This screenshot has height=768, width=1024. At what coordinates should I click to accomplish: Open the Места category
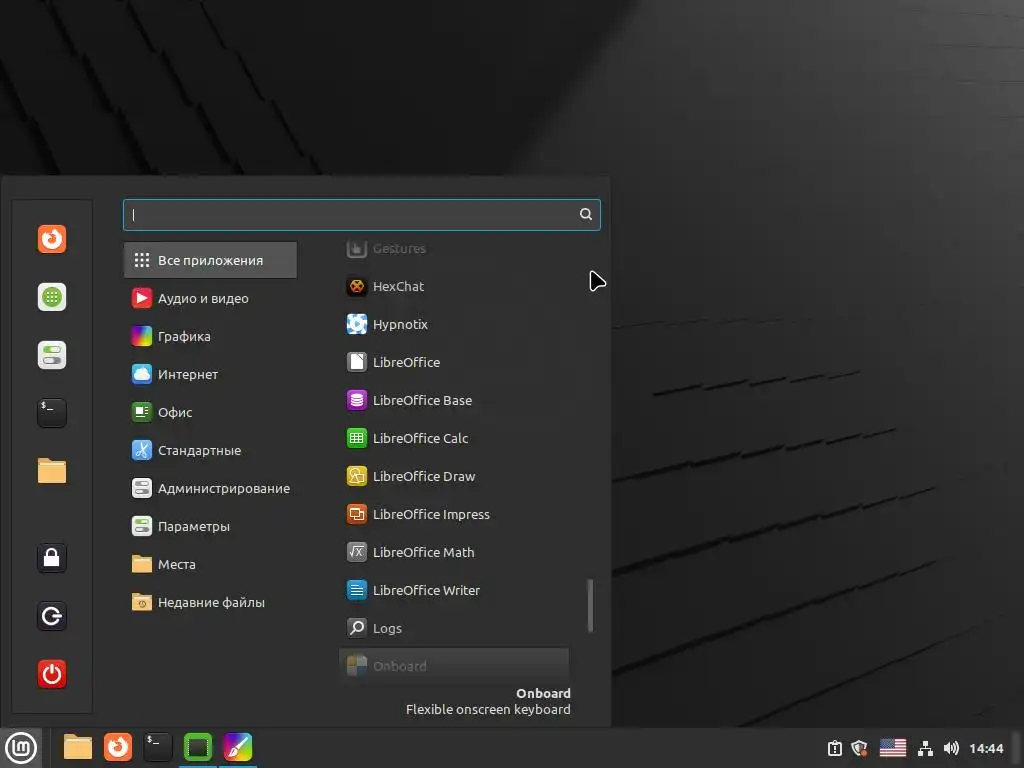tap(210, 564)
